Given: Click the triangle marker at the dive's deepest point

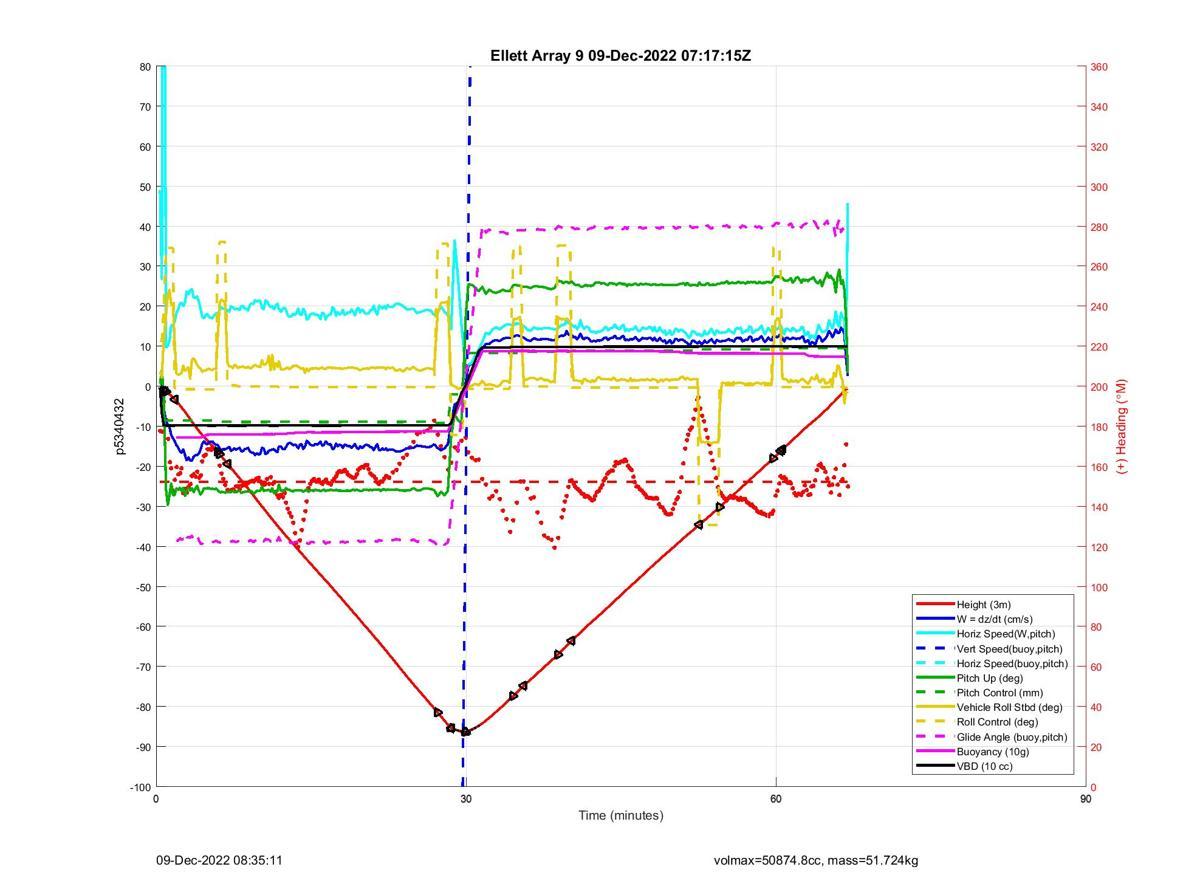Looking at the screenshot, I should (x=465, y=731).
